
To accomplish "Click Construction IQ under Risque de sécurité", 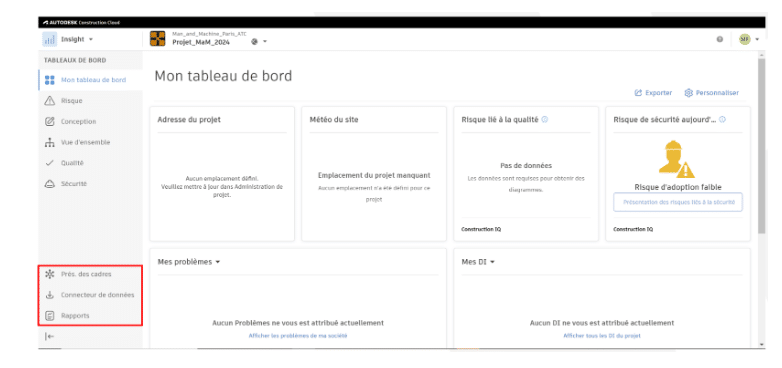I will (x=633, y=229).
